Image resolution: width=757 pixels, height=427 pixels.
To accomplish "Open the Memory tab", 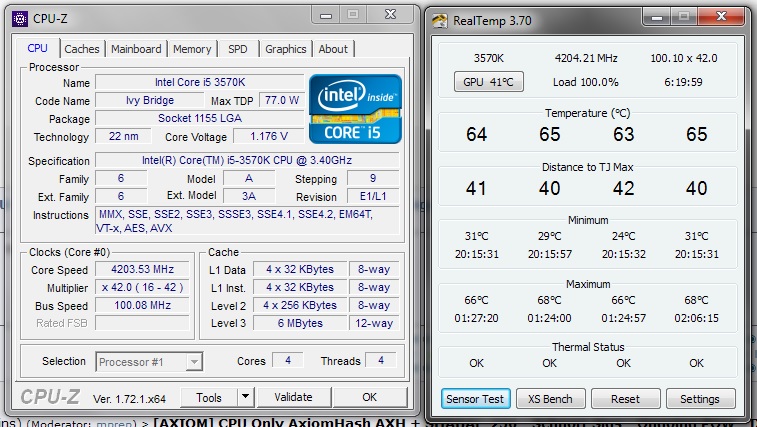I will coord(192,49).
